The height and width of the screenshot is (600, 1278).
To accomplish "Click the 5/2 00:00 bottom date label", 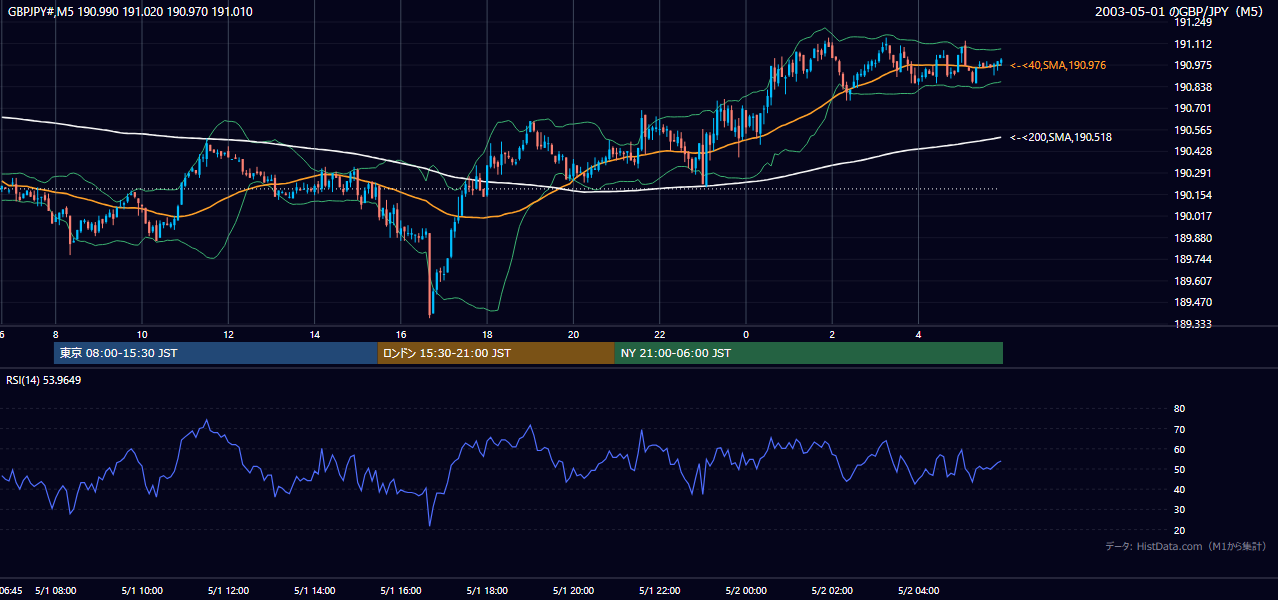I will pyautogui.click(x=746, y=591).
